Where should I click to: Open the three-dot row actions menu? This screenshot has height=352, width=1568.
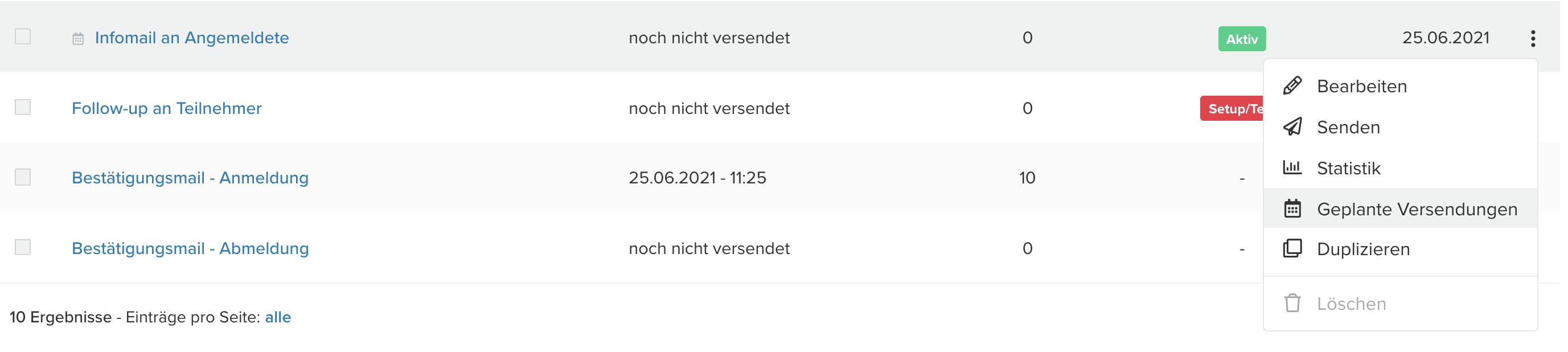[x=1533, y=38]
